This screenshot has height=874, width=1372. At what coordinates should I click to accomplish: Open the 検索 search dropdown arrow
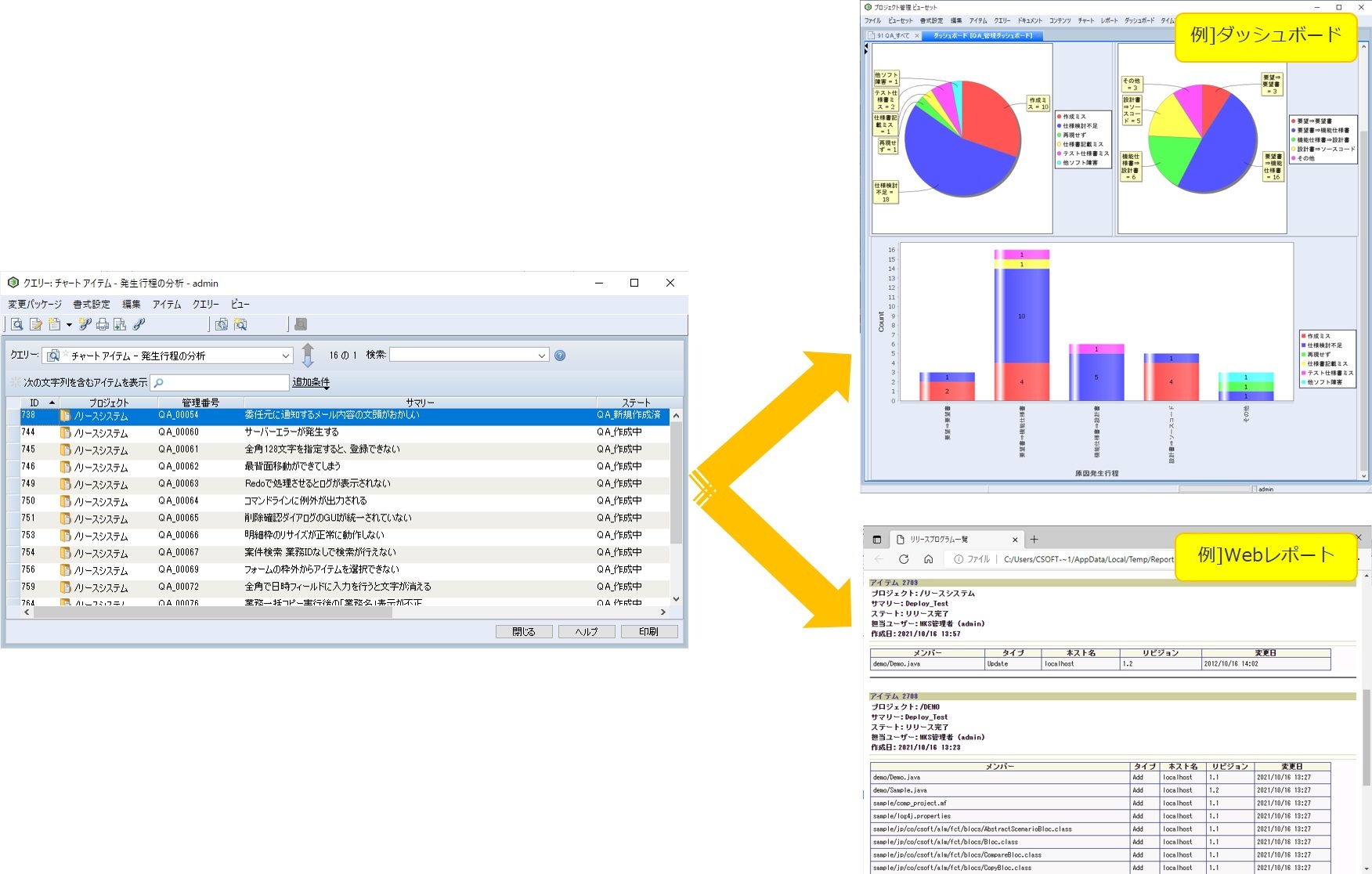point(541,356)
